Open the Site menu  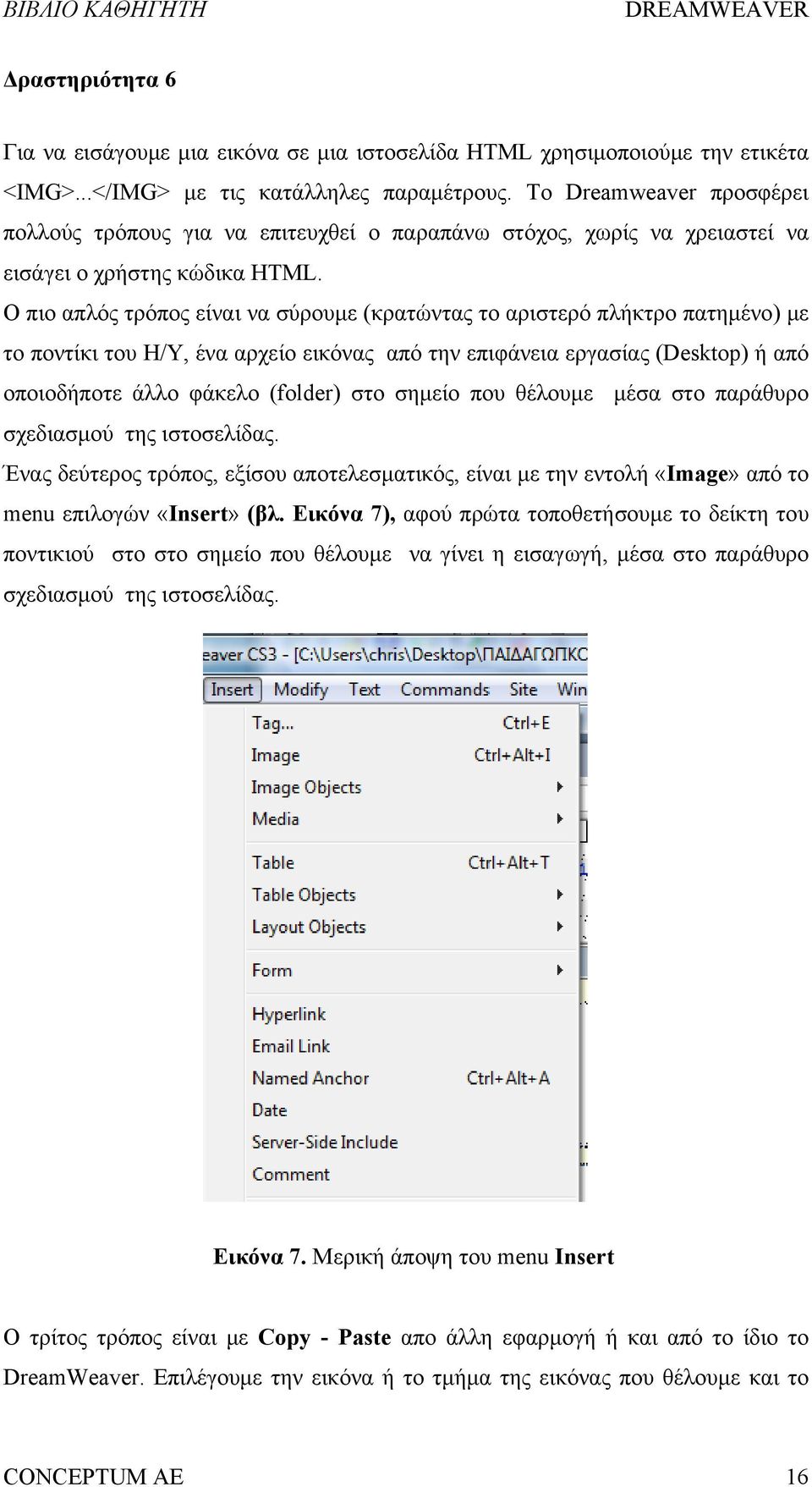pyautogui.click(x=524, y=690)
